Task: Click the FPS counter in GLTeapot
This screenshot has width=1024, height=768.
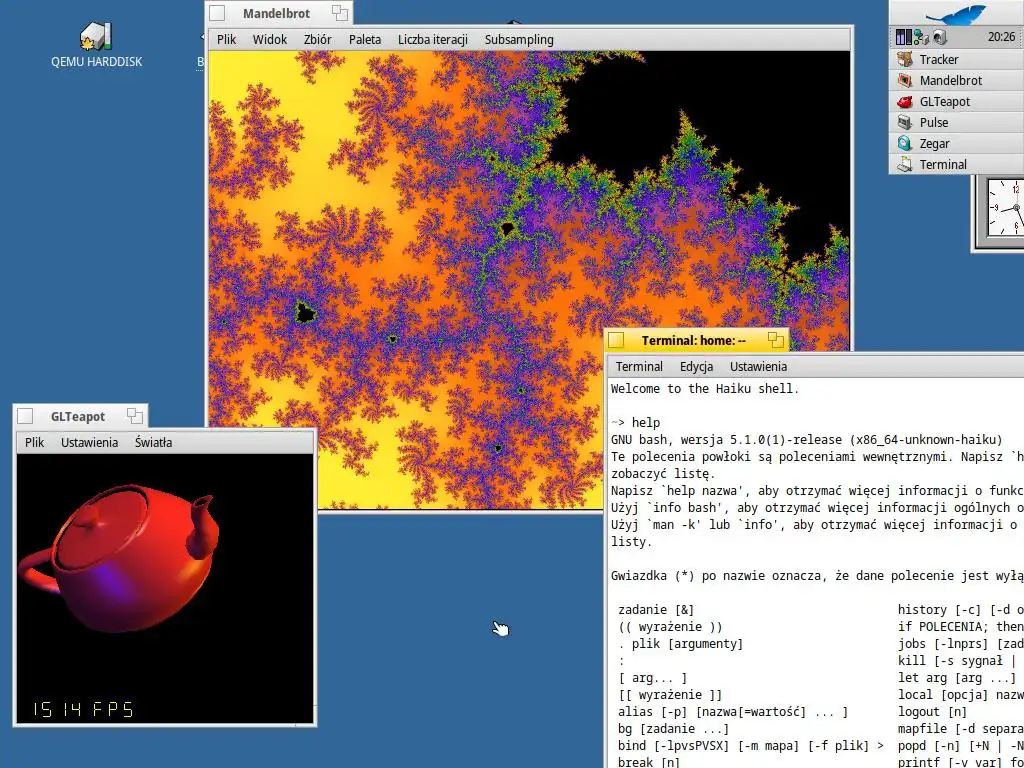Action: pos(83,709)
